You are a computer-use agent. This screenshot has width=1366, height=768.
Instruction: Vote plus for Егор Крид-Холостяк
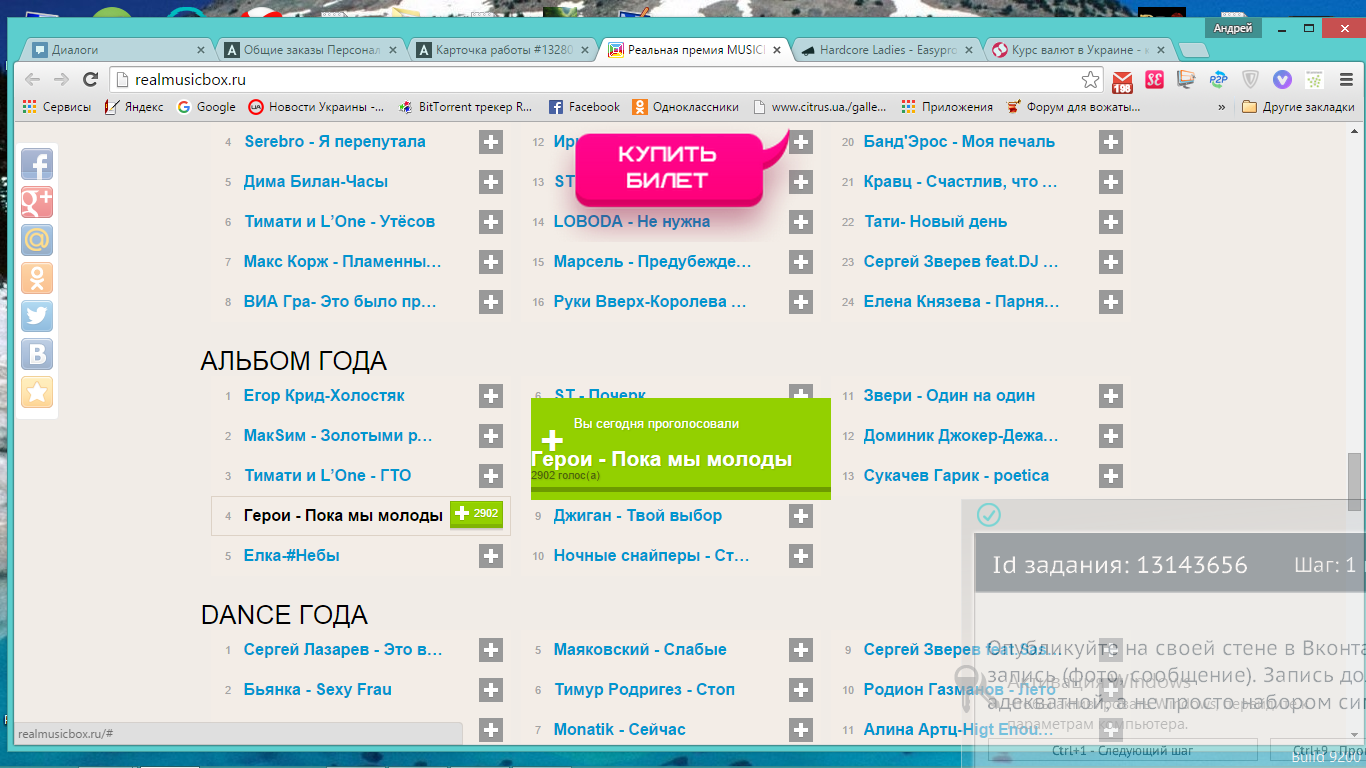pyautogui.click(x=490, y=396)
